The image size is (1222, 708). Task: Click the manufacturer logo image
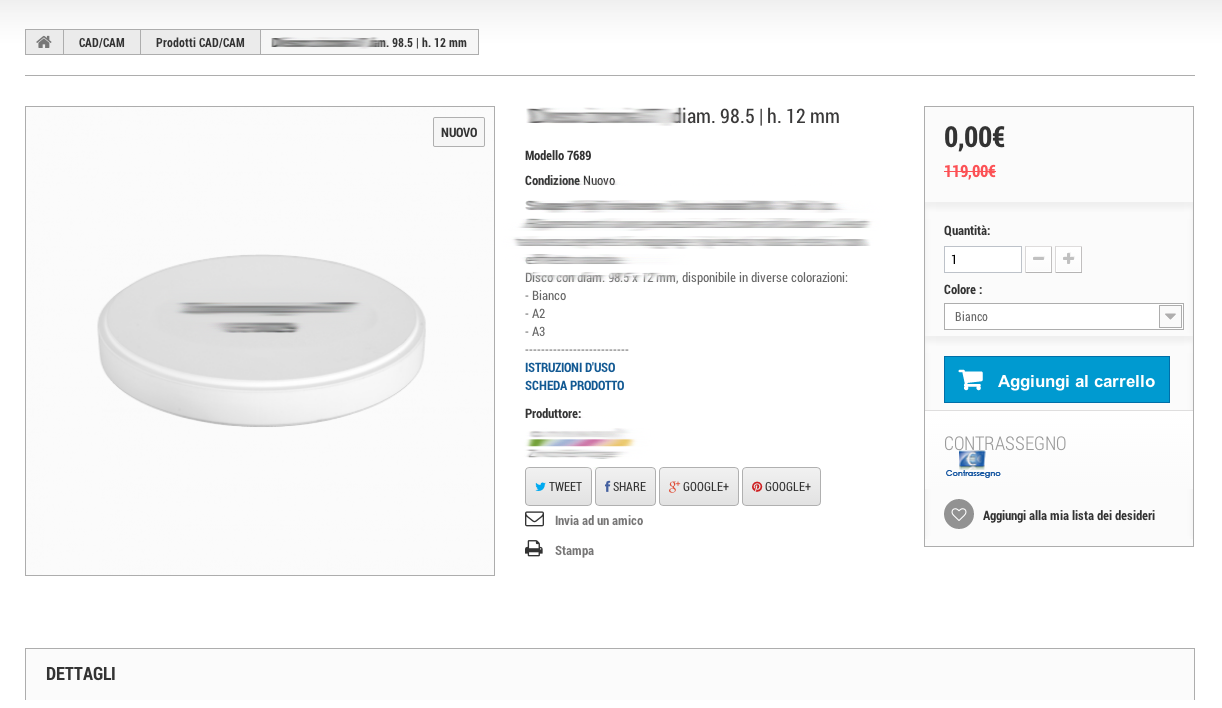tap(580, 443)
